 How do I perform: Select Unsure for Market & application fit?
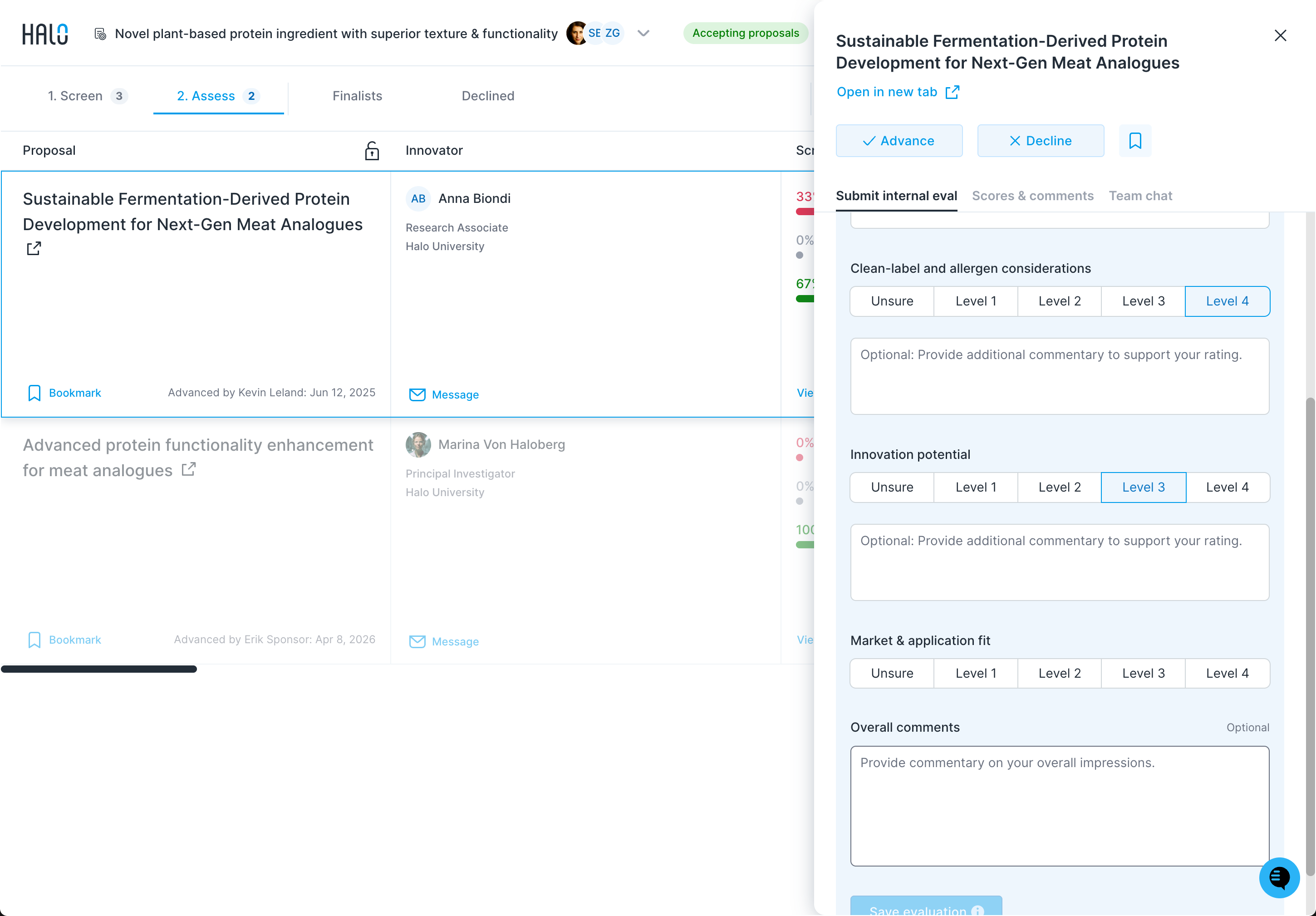[x=892, y=673]
